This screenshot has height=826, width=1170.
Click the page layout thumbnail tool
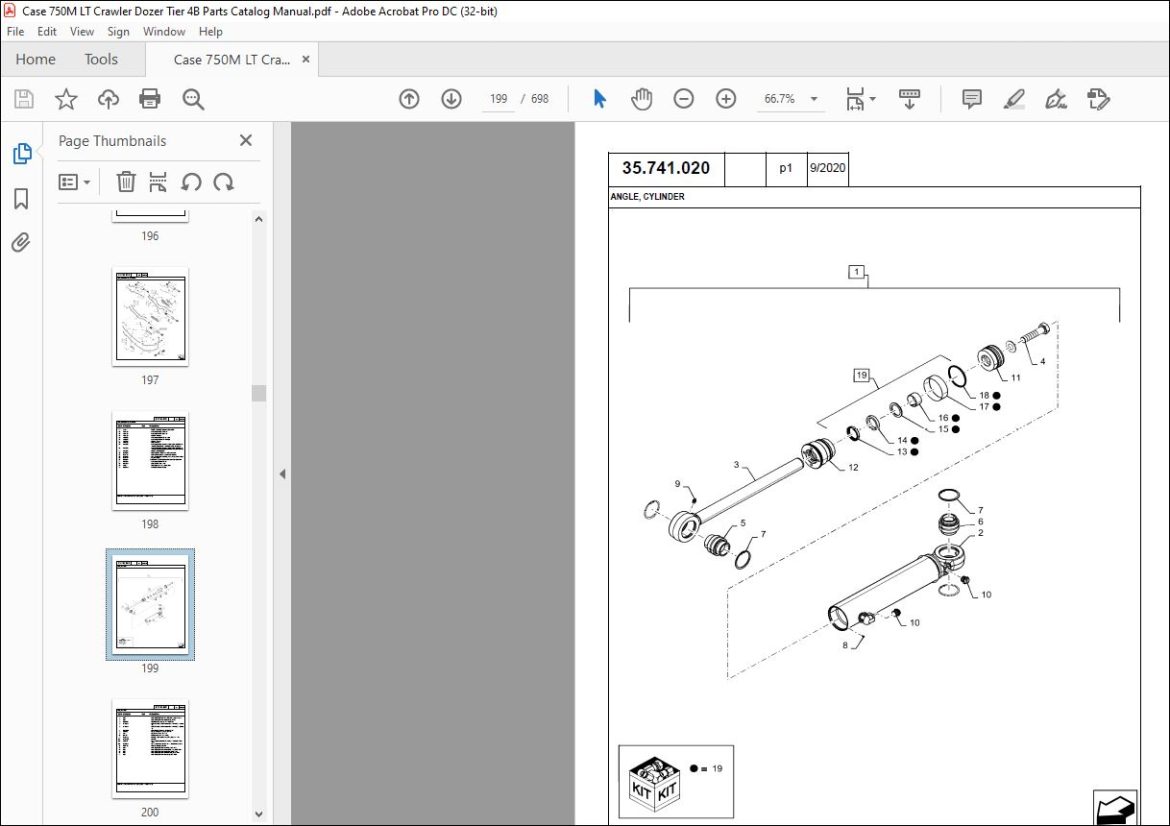[x=157, y=181]
